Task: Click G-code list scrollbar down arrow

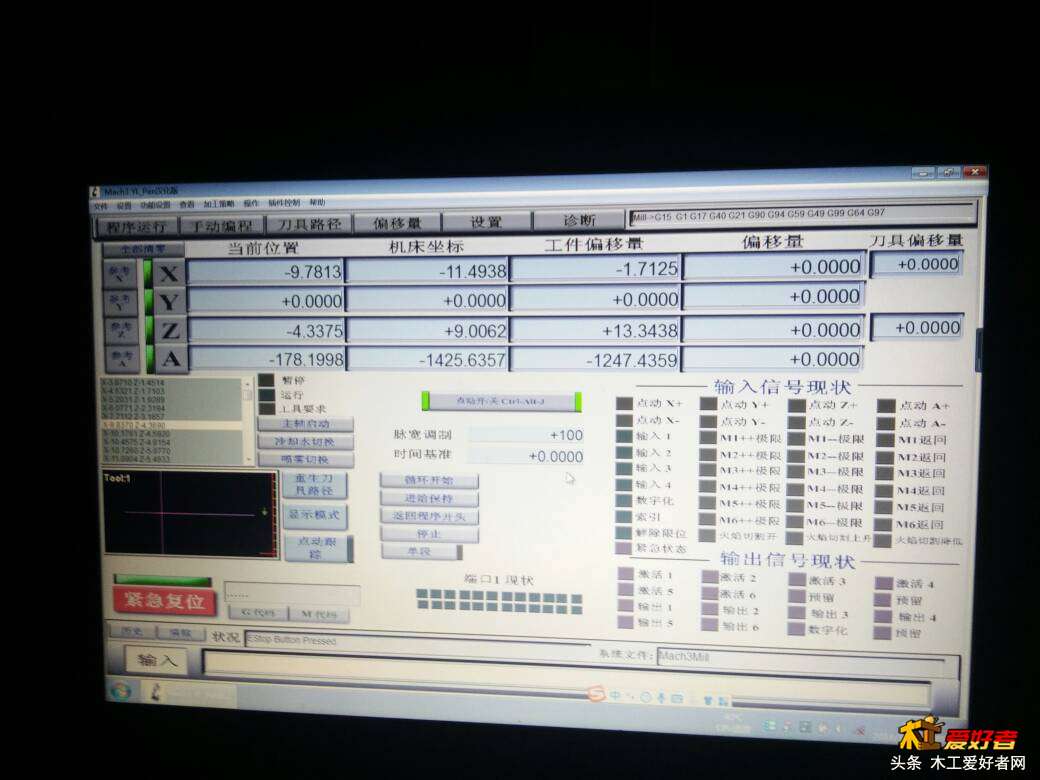Action: pos(248,459)
